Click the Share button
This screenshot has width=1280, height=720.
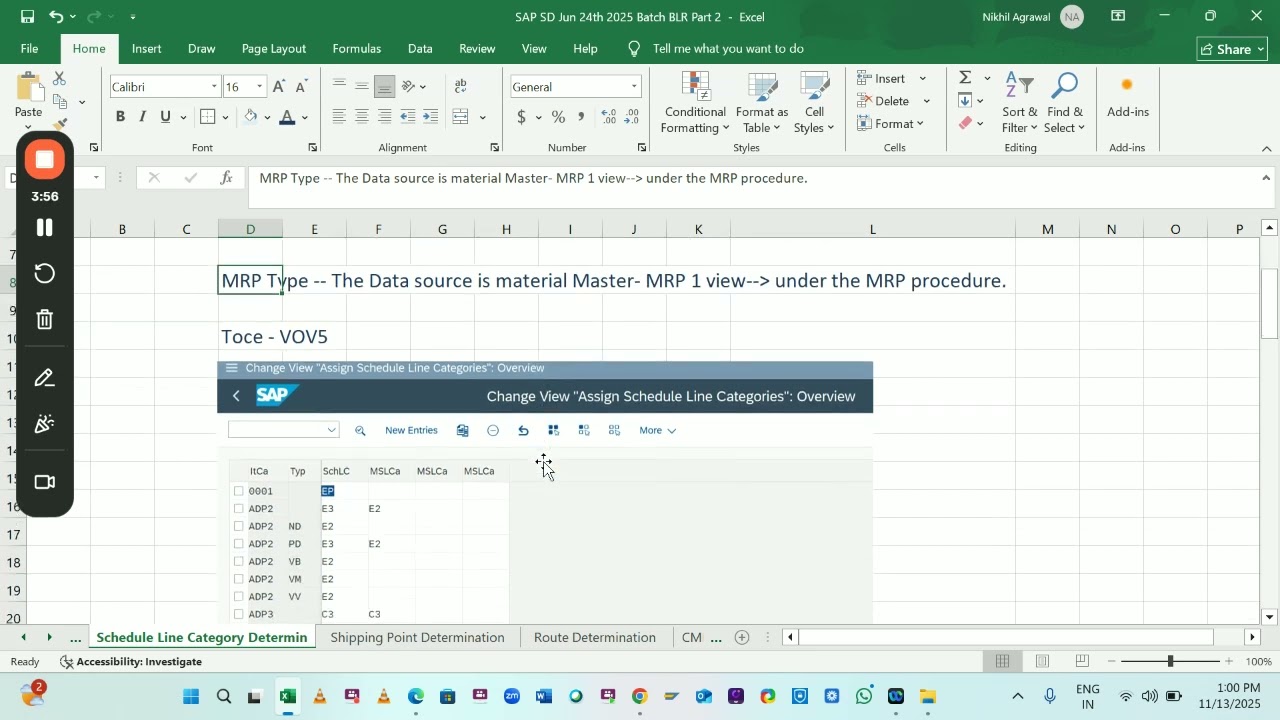[x=1232, y=49]
